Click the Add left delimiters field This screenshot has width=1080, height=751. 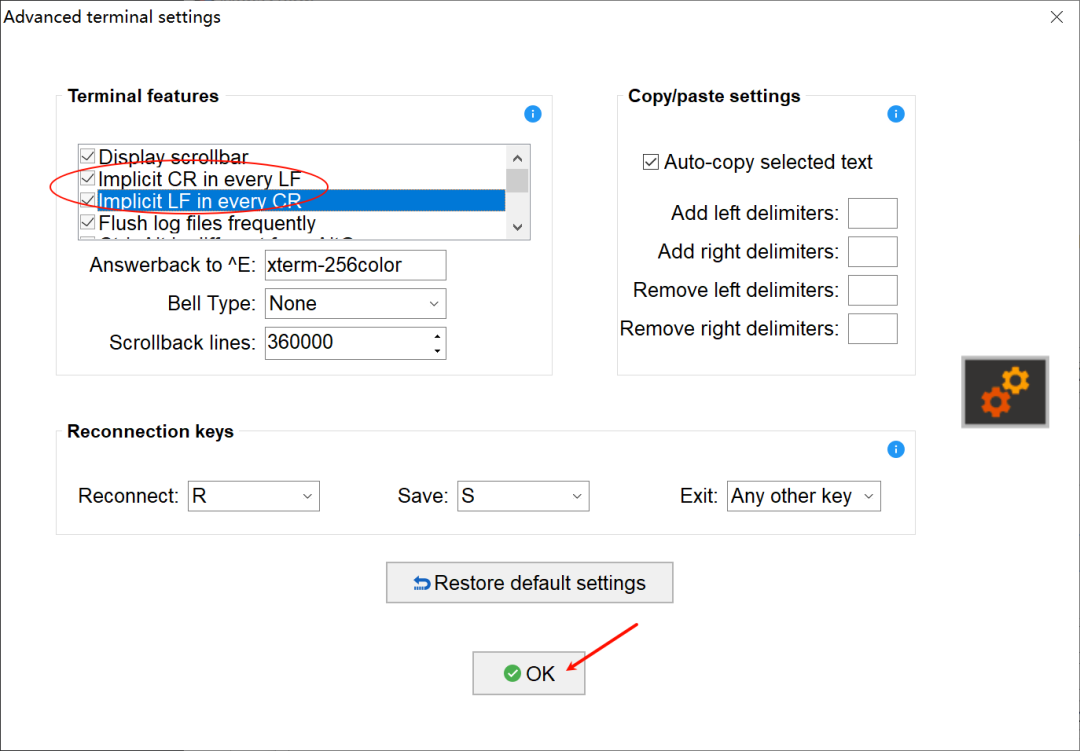tap(872, 213)
